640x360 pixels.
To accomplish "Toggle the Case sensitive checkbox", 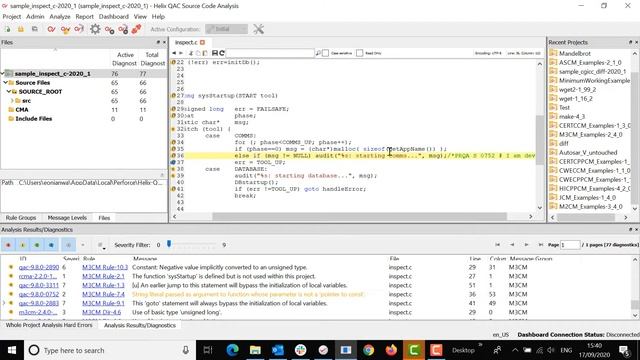I will tap(325, 53).
